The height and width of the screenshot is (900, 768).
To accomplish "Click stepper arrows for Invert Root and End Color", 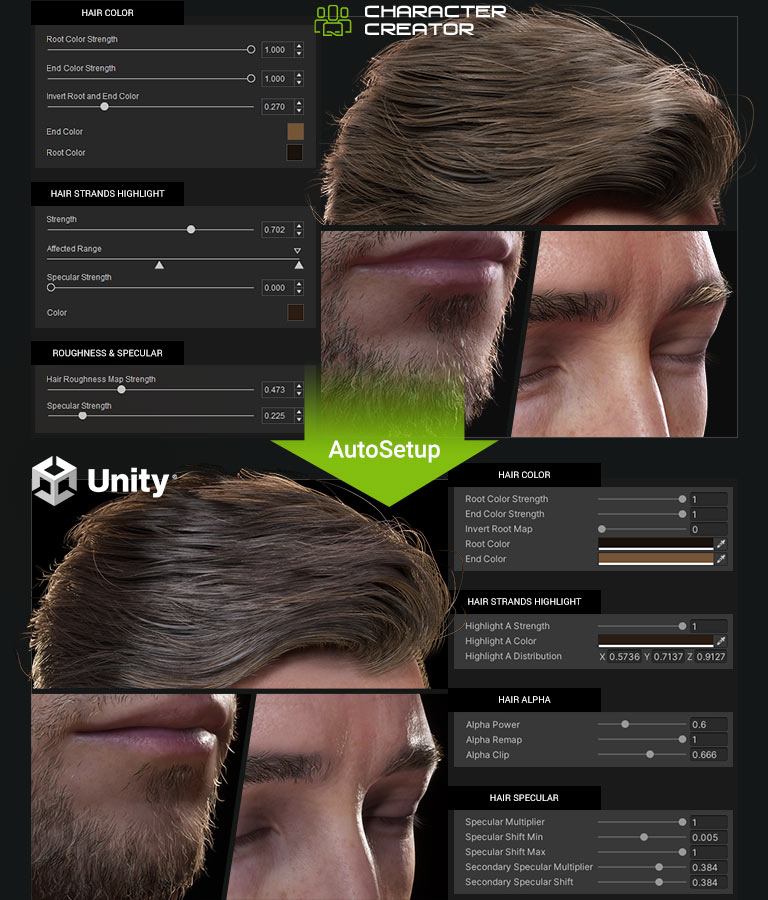I will (x=298, y=106).
